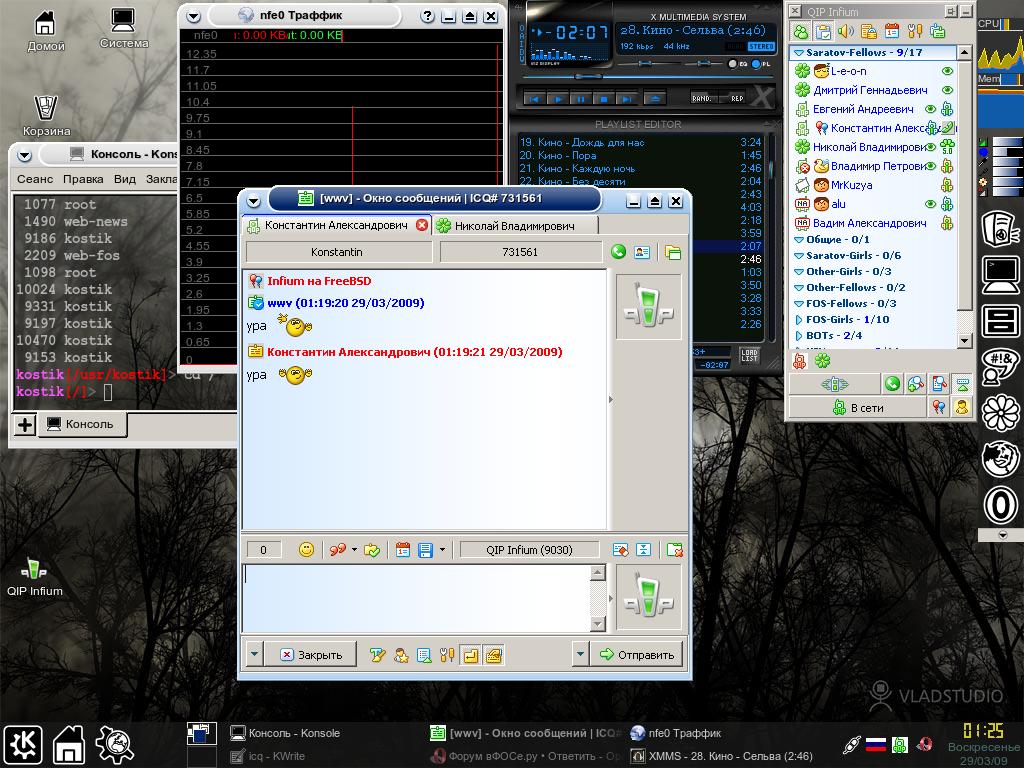
Task: Toggle XMMS repeat button
Action: 736,98
